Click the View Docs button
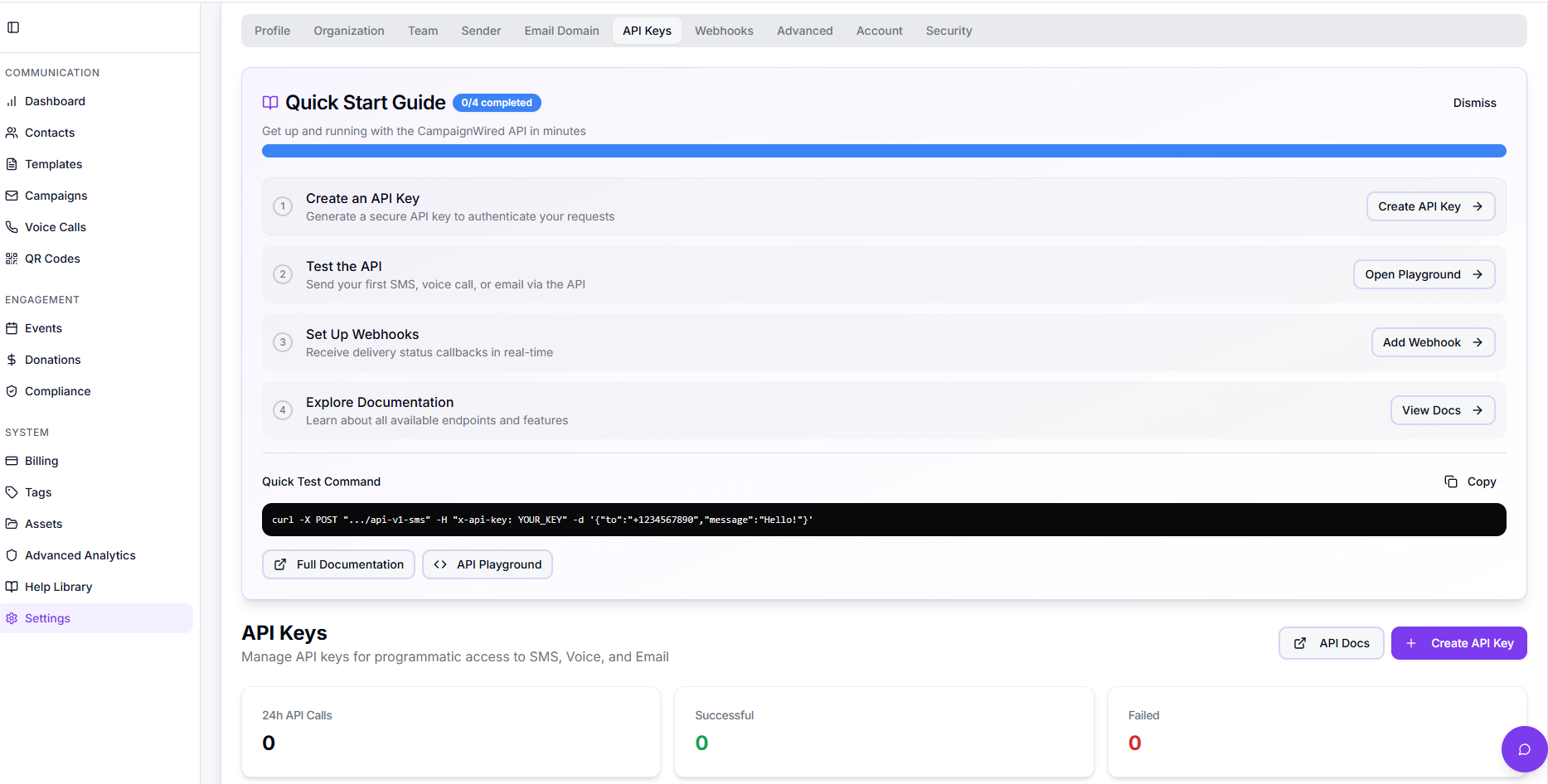1548x784 pixels. coord(1442,410)
